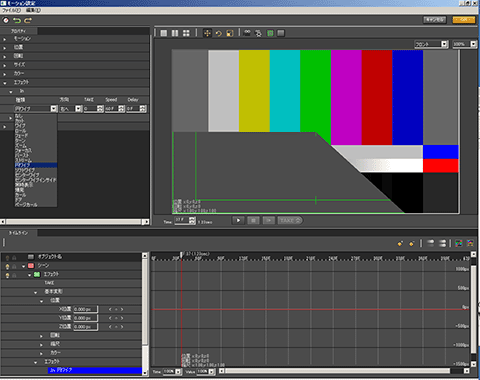Collapse the scene row in timeline tree
This screenshot has height=380, width=480.
click(23, 266)
